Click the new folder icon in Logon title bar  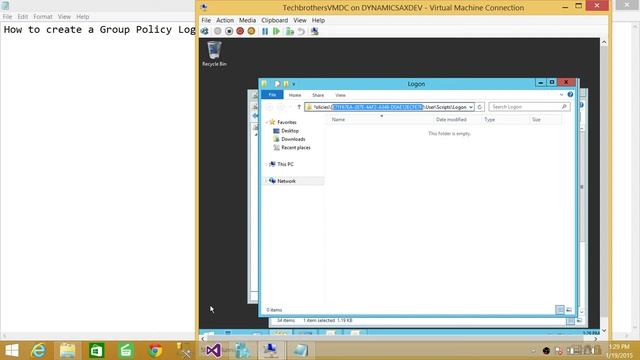pyautogui.click(x=286, y=84)
